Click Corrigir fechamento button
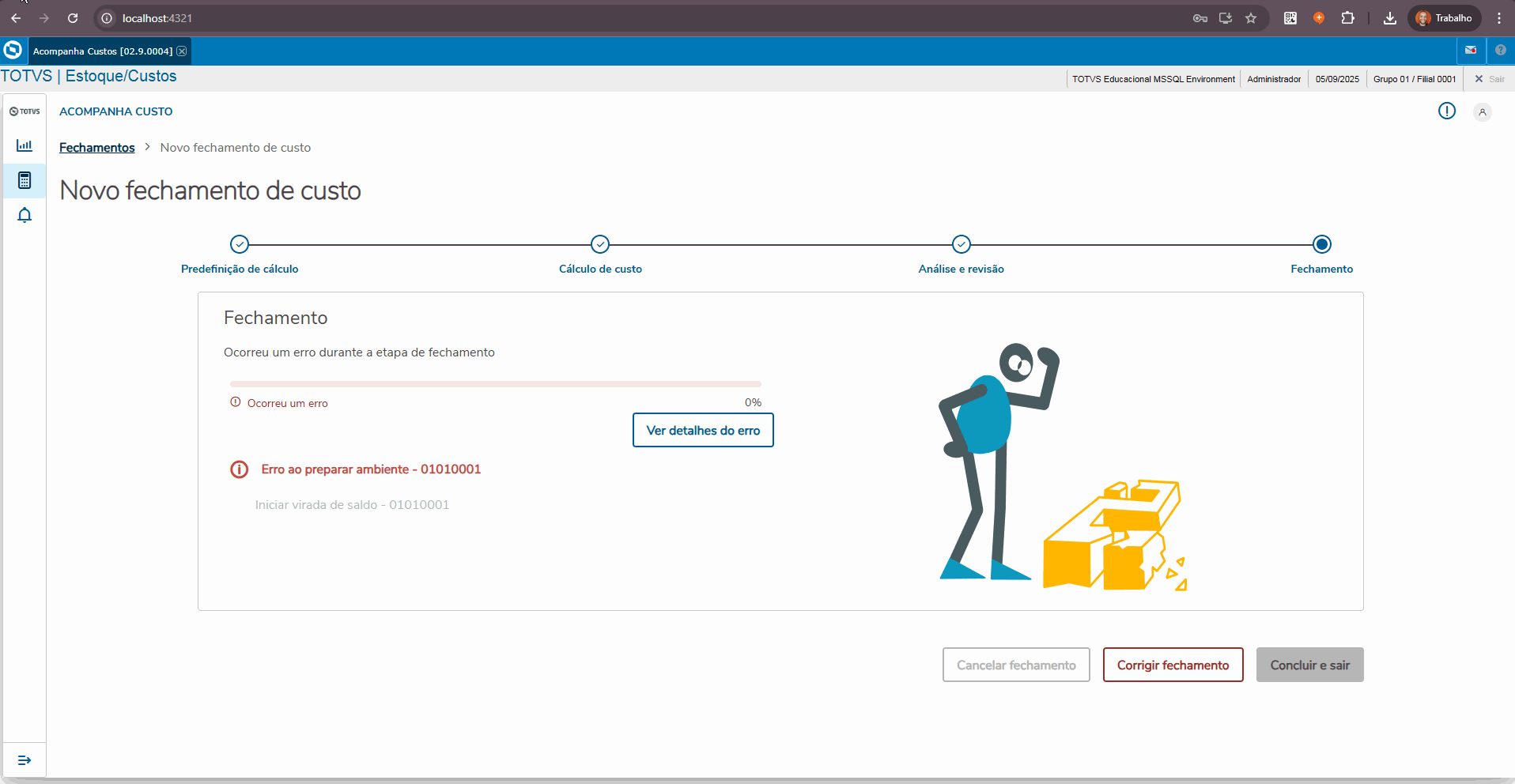1515x784 pixels. pos(1173,665)
